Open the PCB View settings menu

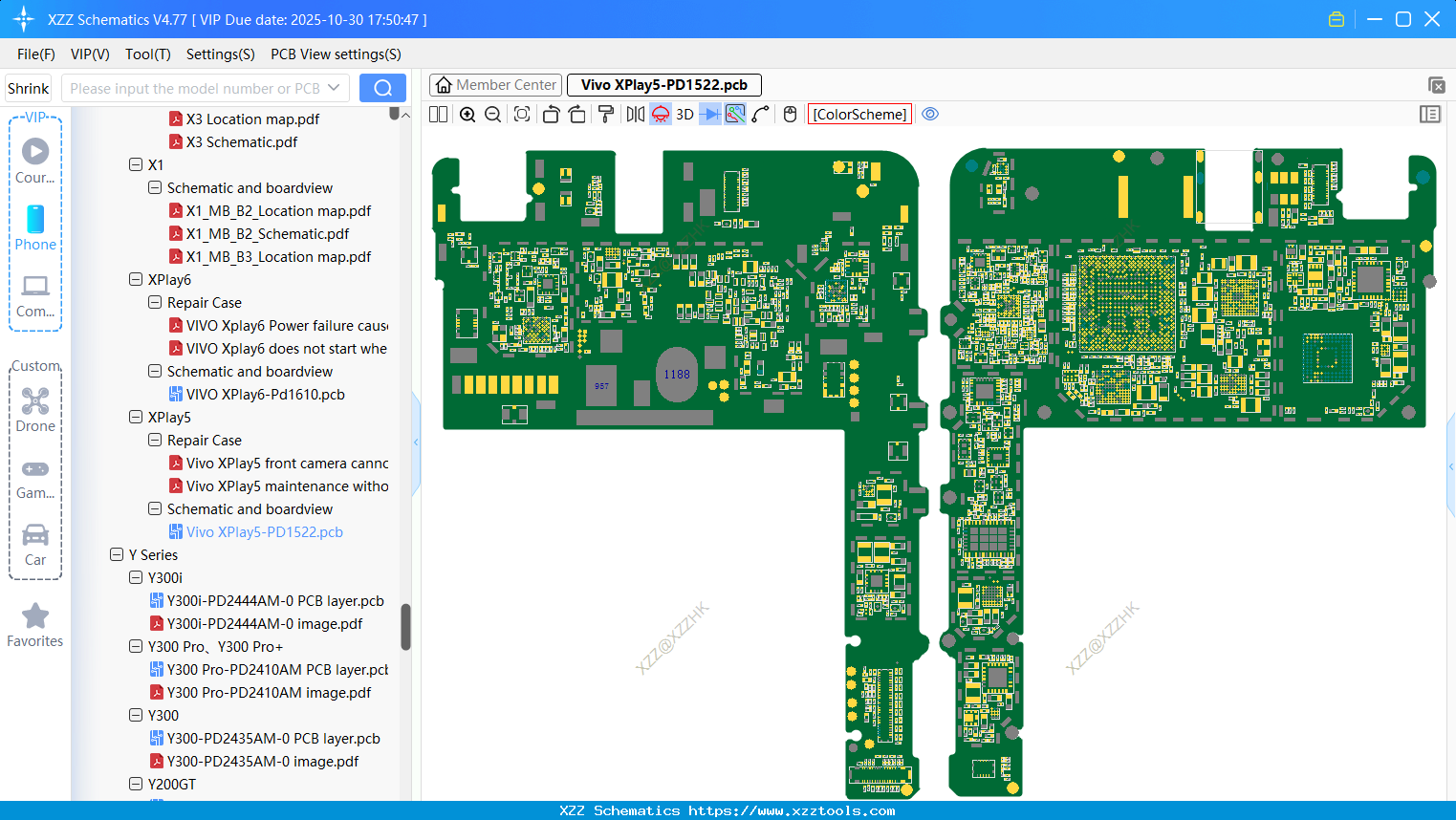tap(336, 54)
